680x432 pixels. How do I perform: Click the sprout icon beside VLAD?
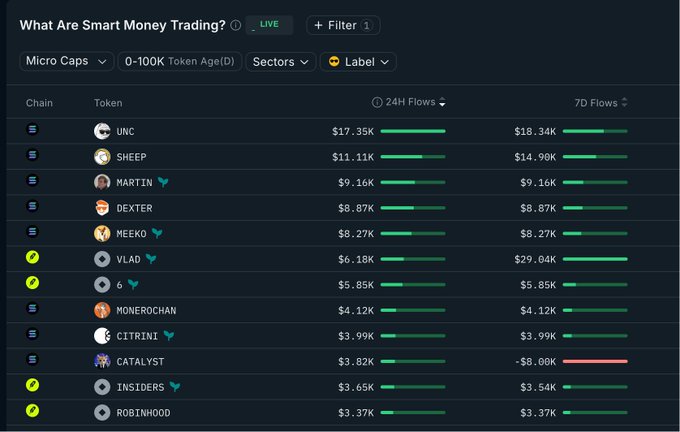(151, 259)
